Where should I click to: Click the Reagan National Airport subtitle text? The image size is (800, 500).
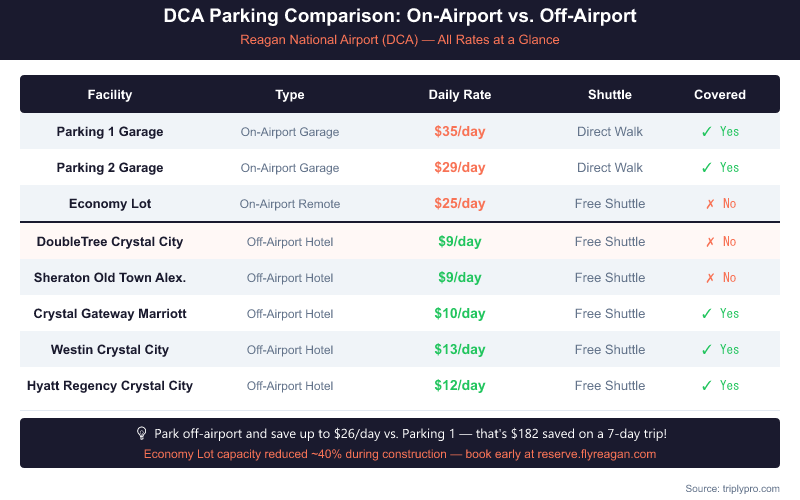coord(400,40)
